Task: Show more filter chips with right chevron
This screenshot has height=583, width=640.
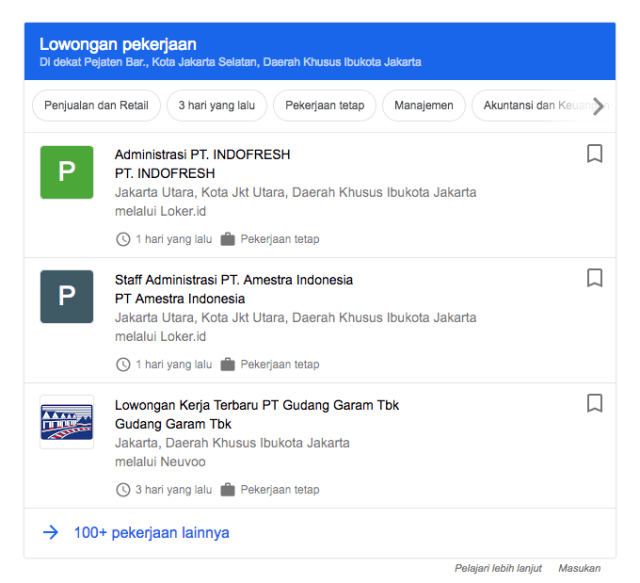Action: click(598, 106)
